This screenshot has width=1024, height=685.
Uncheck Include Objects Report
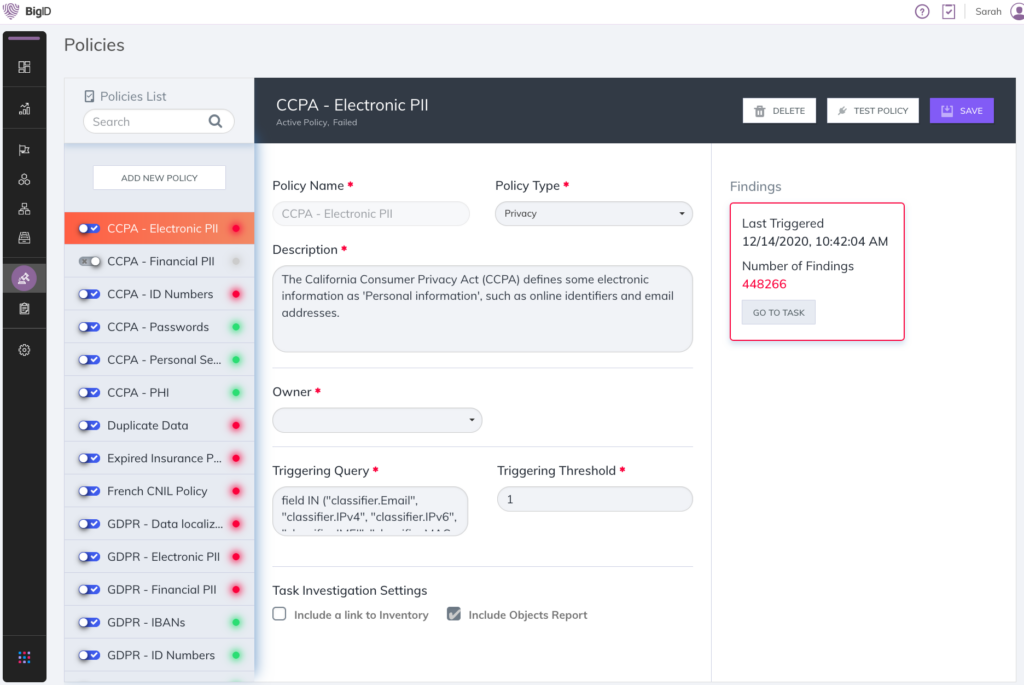[454, 614]
